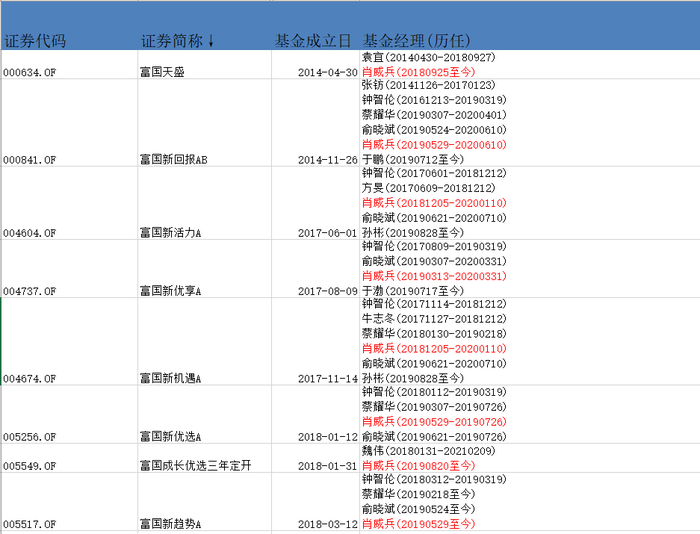700x534 pixels.
Task: Click red entry 肖威兵(20190529-20190726)
Action: 434,421
